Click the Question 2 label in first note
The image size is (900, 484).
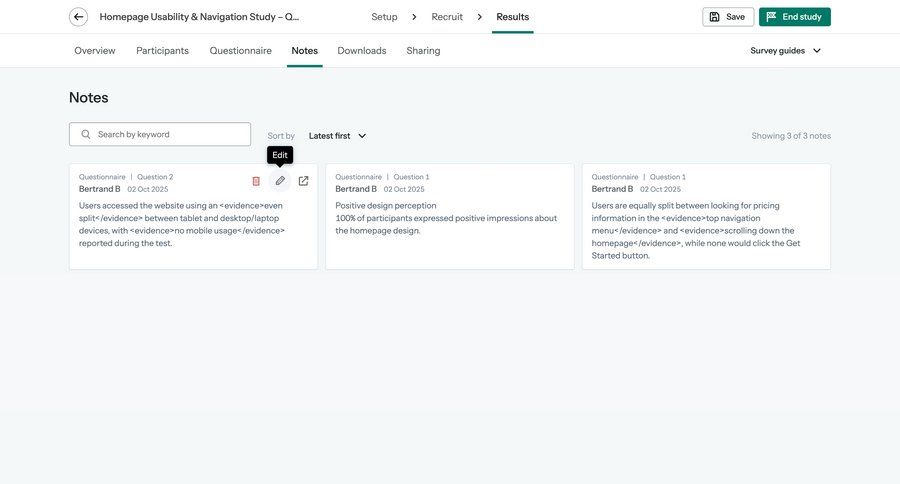tap(155, 177)
